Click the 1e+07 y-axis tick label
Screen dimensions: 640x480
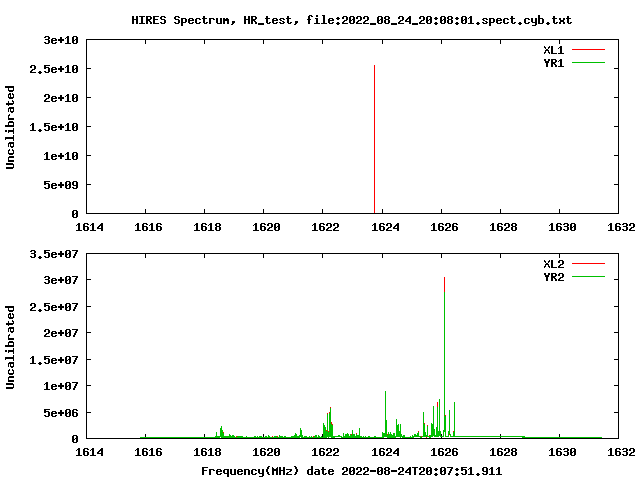(x=61, y=386)
